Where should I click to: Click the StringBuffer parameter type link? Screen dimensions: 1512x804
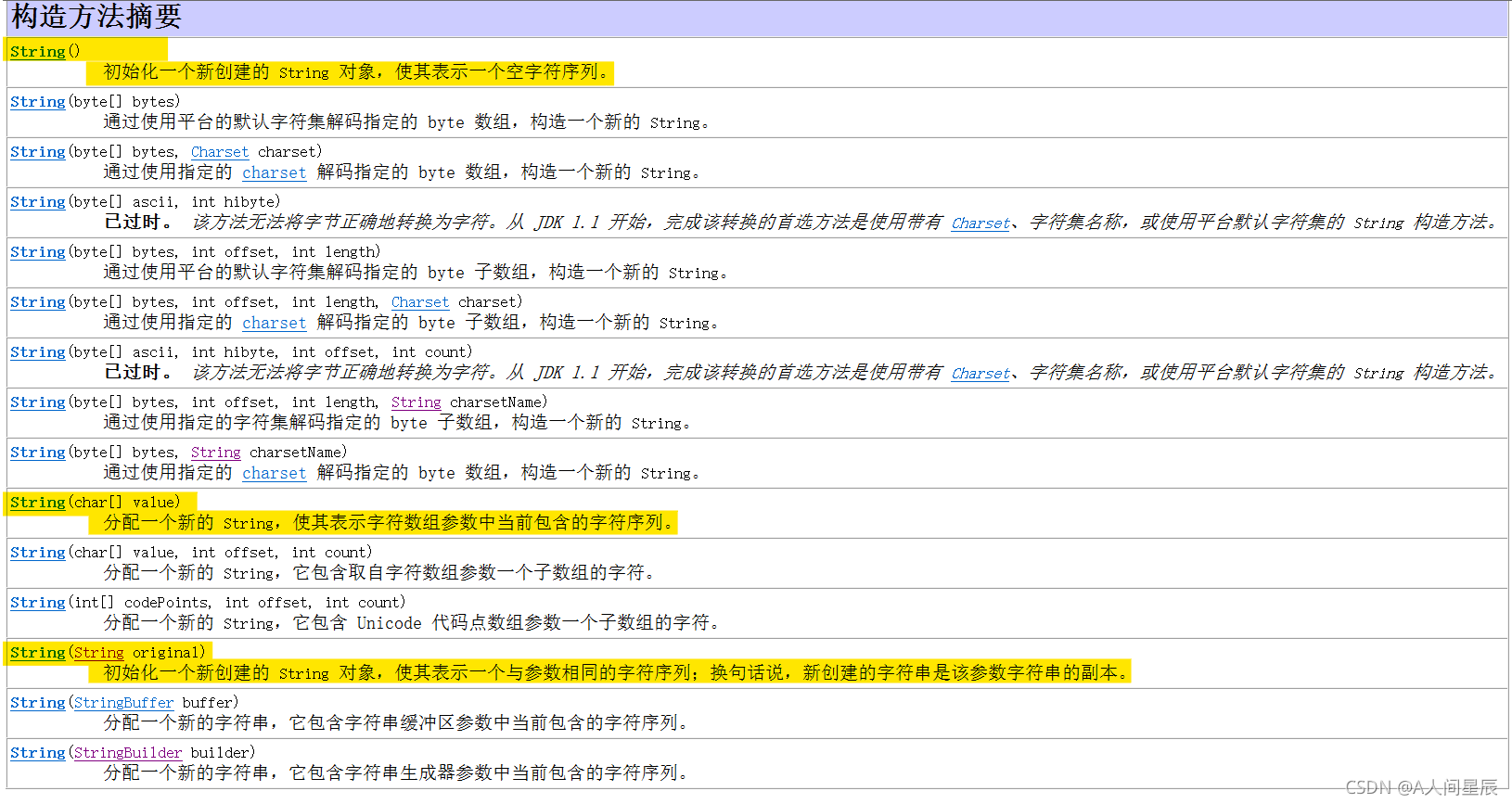(124, 703)
